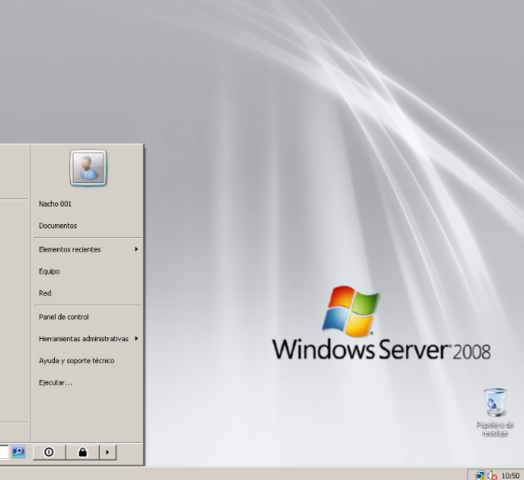Select the Papelera de reciclaje icon

[495, 412]
